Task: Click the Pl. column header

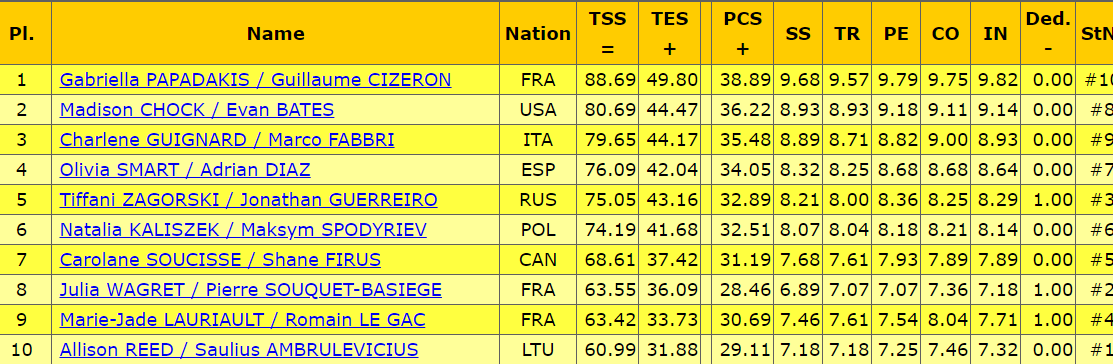Action: (21, 33)
